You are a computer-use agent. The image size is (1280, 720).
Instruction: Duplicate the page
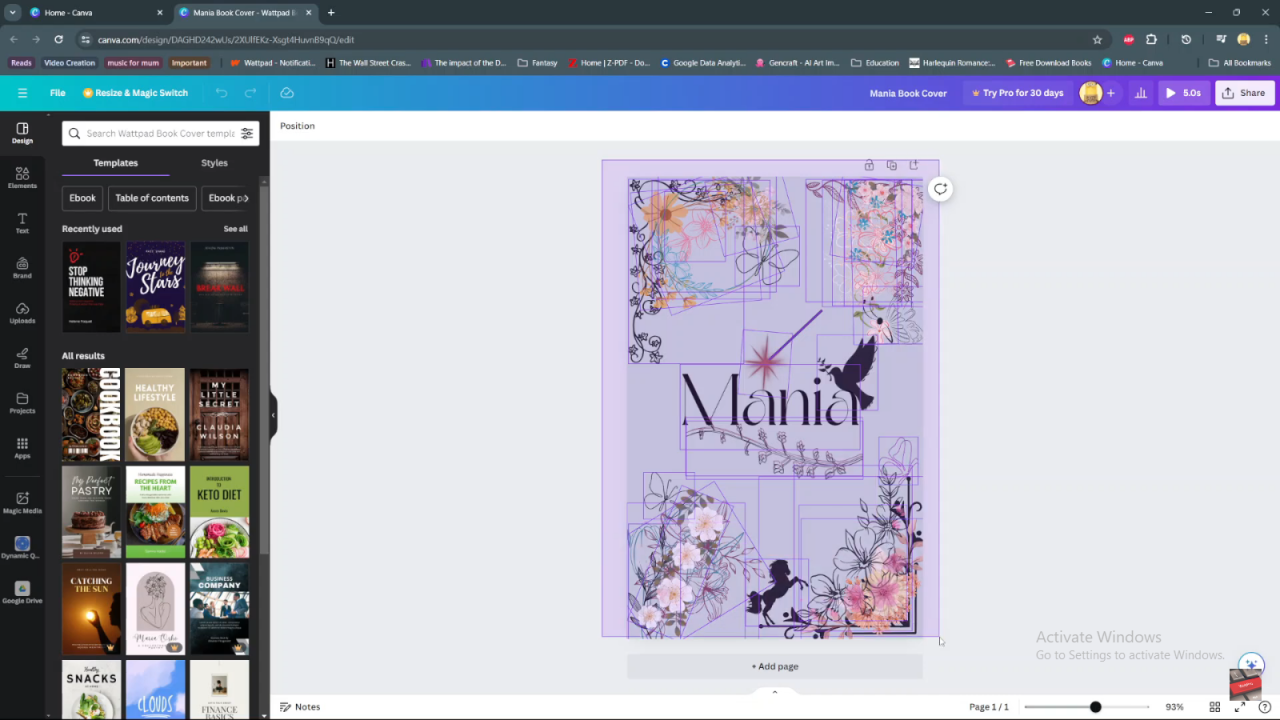pyautogui.click(x=891, y=165)
